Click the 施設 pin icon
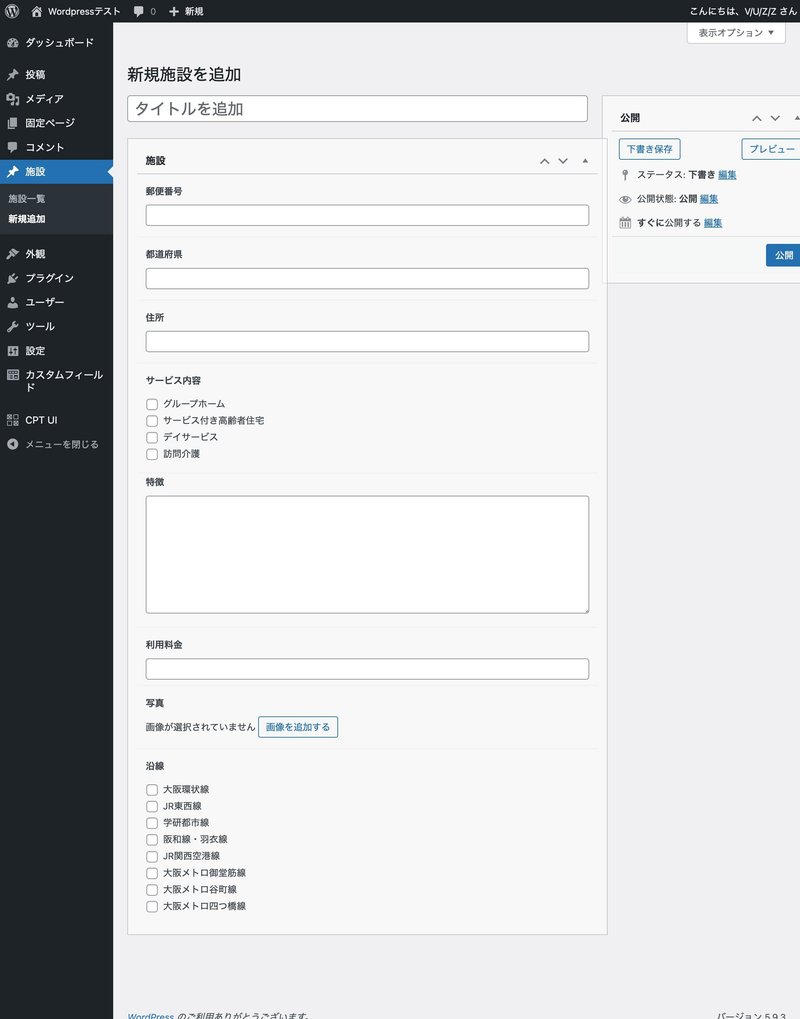Image resolution: width=800 pixels, height=1019 pixels. pos(12,172)
